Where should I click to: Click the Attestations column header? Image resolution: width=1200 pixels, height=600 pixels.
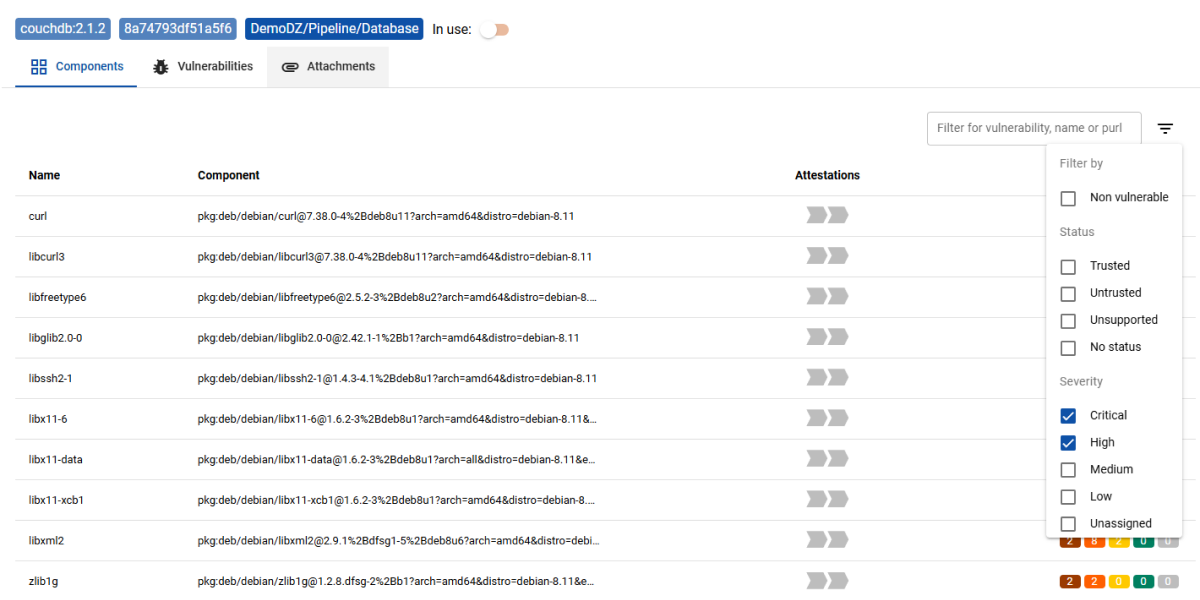click(x=827, y=175)
